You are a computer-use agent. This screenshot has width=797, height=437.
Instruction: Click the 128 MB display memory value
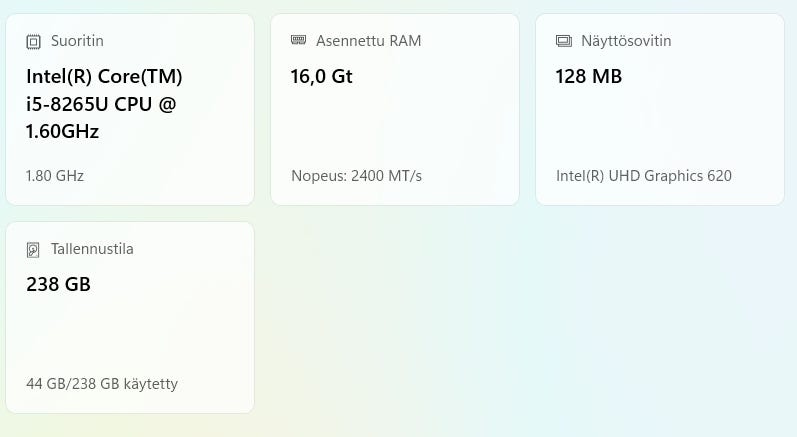point(589,76)
